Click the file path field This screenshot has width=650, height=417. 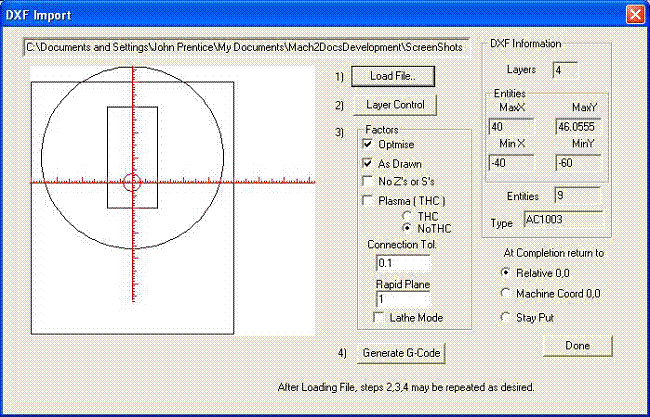pos(246,48)
